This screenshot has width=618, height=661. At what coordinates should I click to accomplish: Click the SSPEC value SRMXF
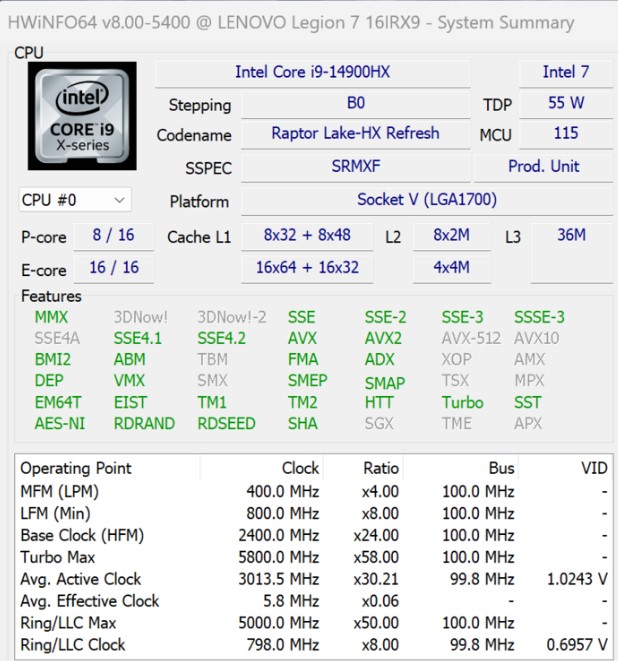355,167
